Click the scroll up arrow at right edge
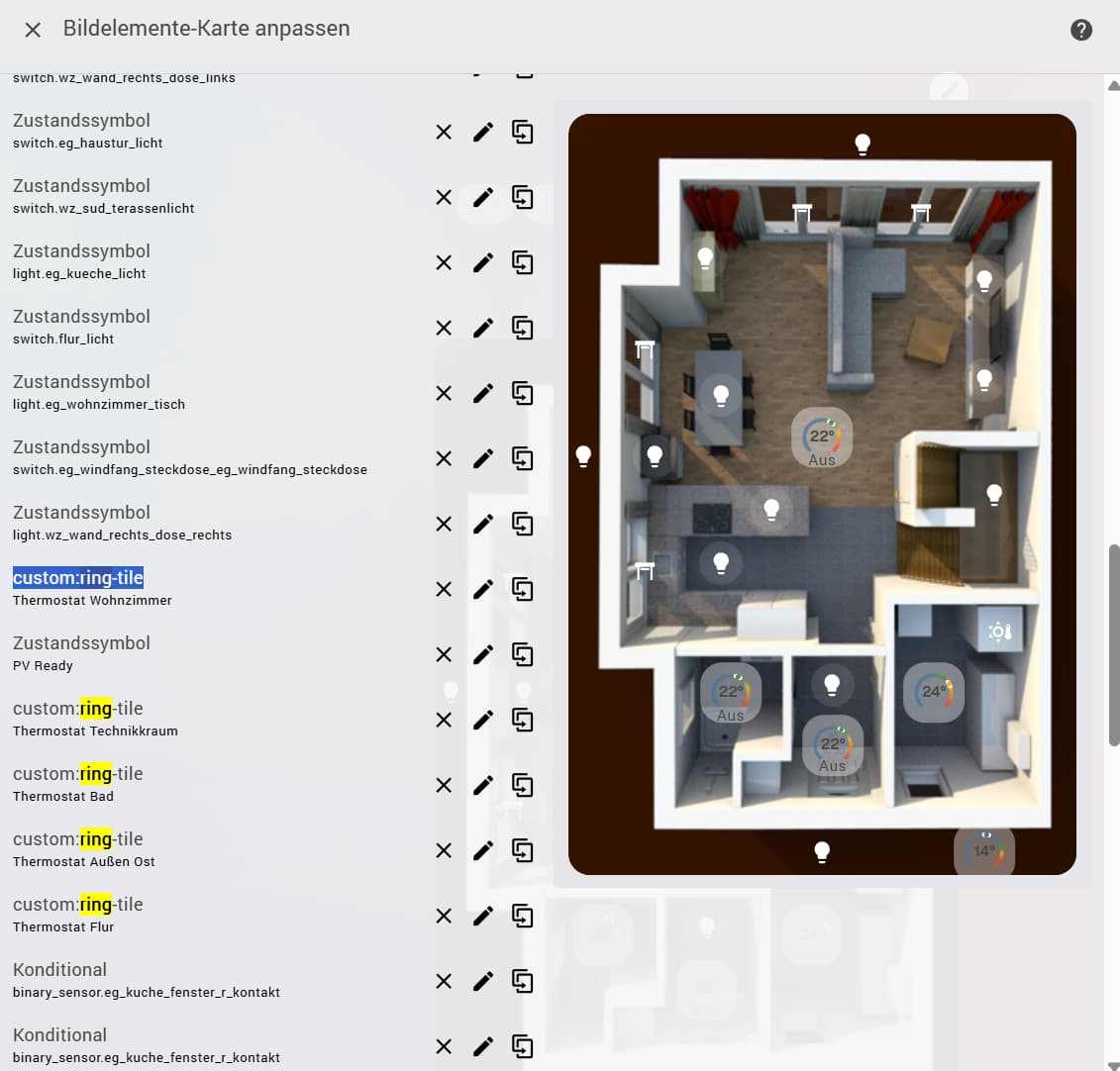This screenshot has height=1071, width=1120. pos(1113,85)
